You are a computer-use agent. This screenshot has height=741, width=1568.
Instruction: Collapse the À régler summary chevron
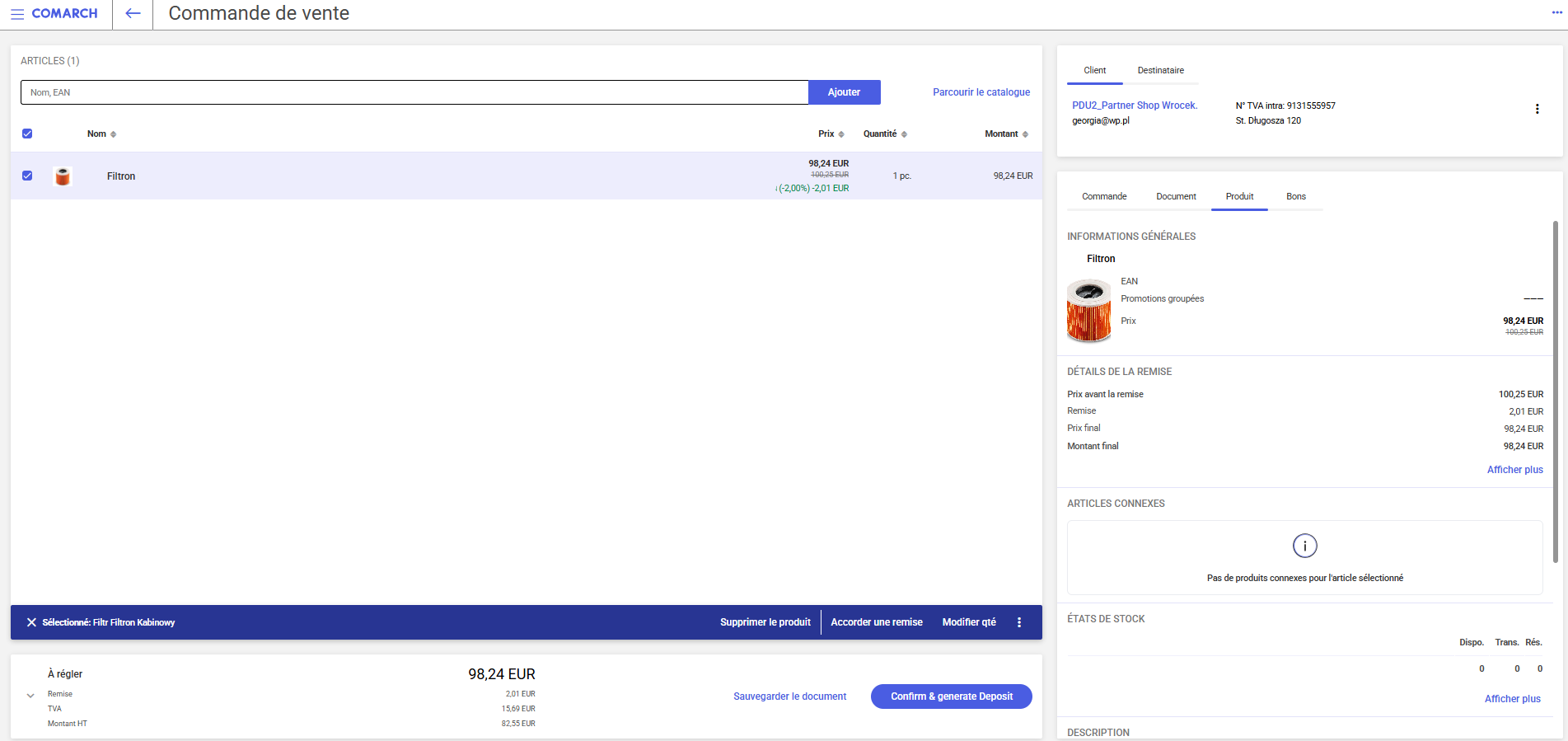tap(30, 696)
